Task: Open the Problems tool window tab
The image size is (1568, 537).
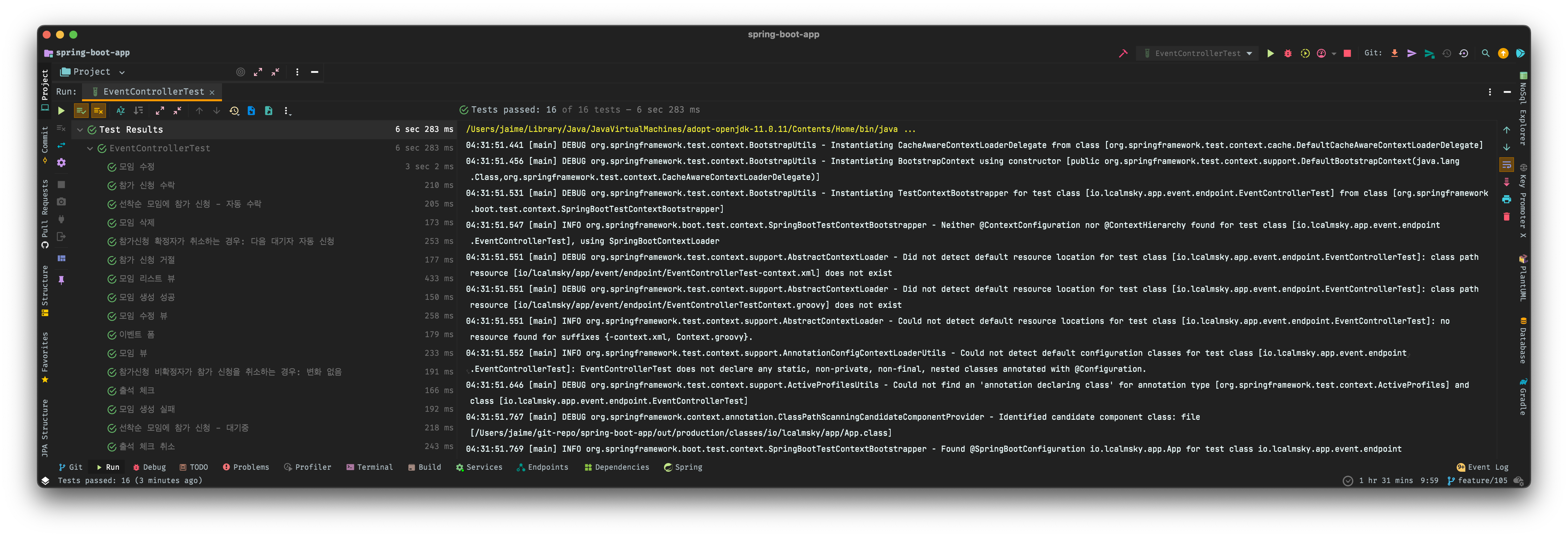Action: pos(246,467)
